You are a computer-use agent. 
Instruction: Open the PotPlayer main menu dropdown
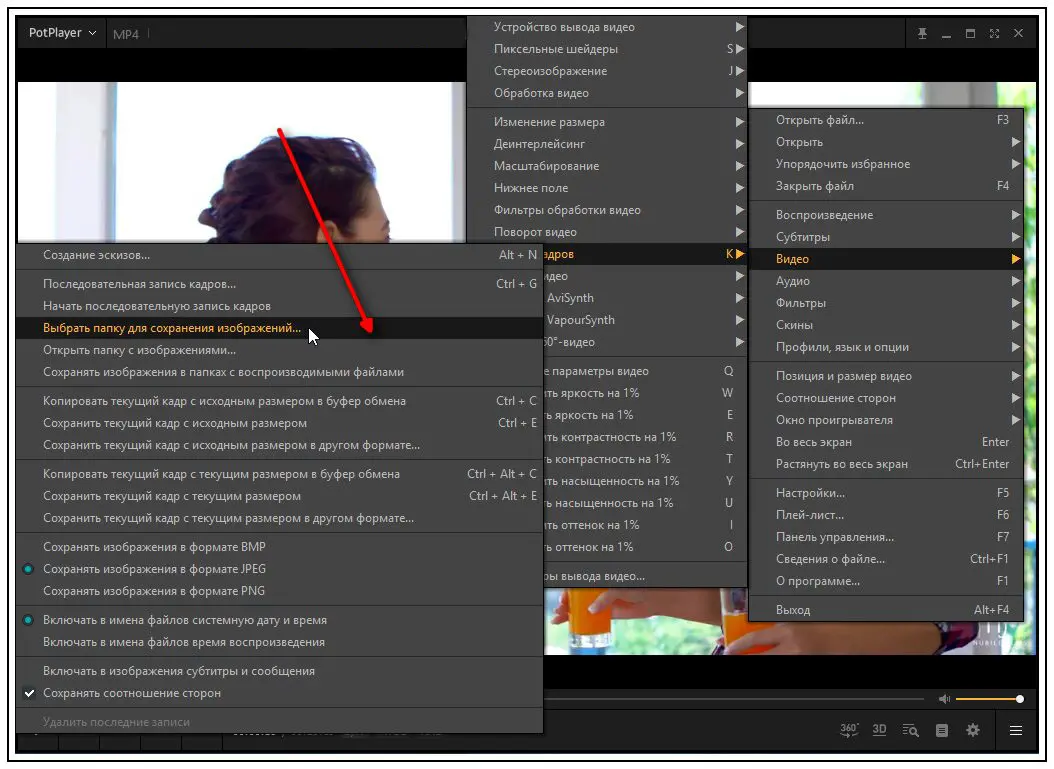click(62, 33)
